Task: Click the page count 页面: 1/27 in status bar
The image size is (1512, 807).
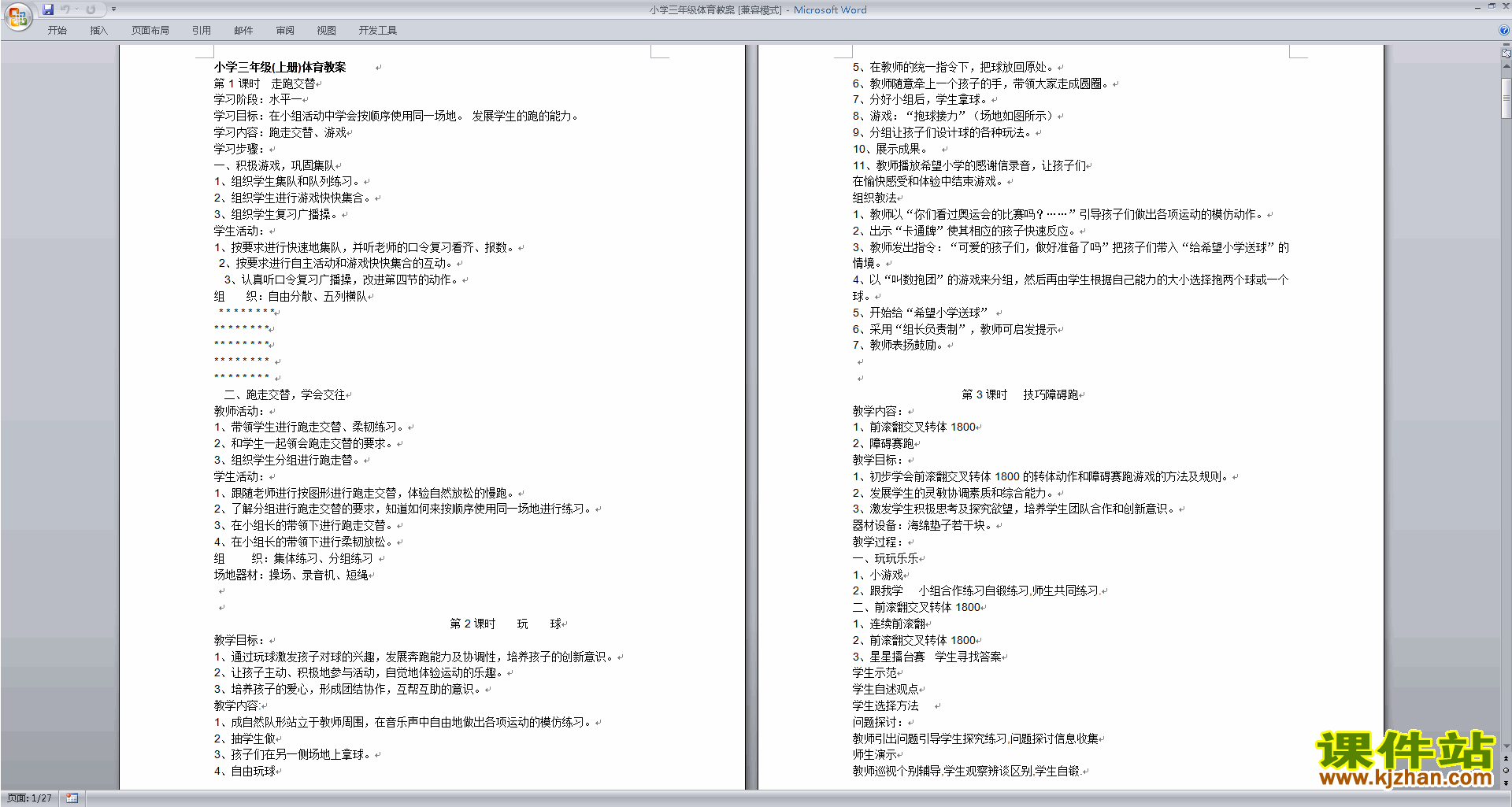Action: pyautogui.click(x=30, y=798)
